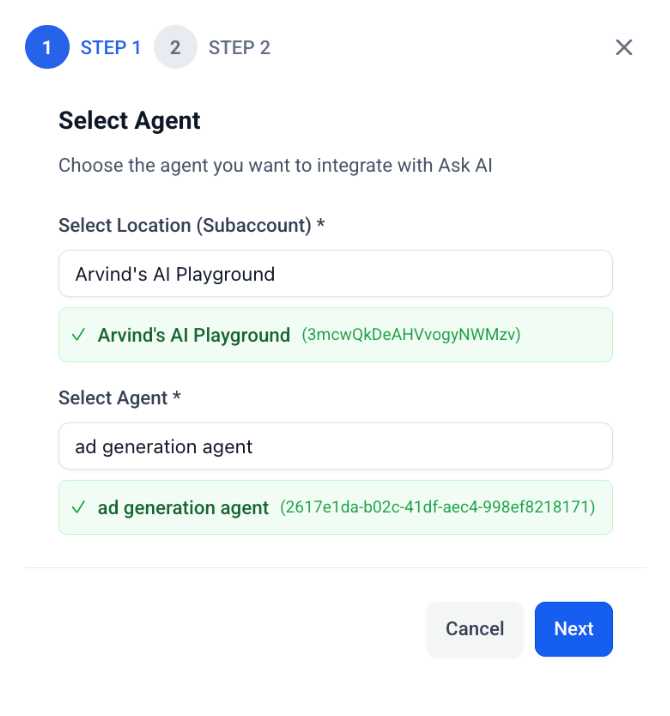Click the step 1 number circle
The image size is (670, 716).
click(46, 48)
